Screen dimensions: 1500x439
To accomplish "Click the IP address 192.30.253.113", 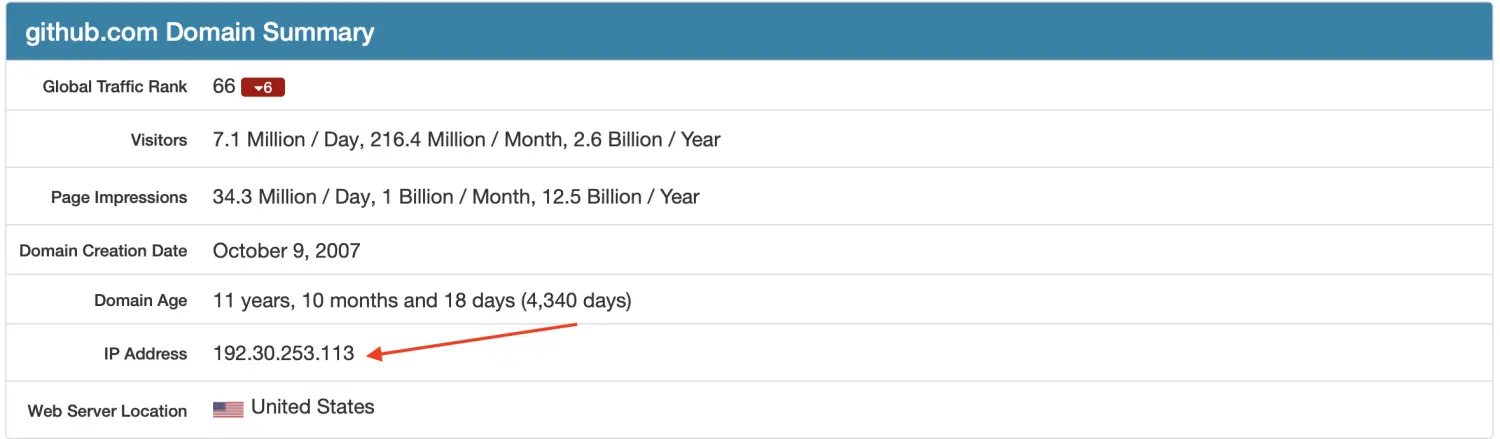I will pos(283,353).
